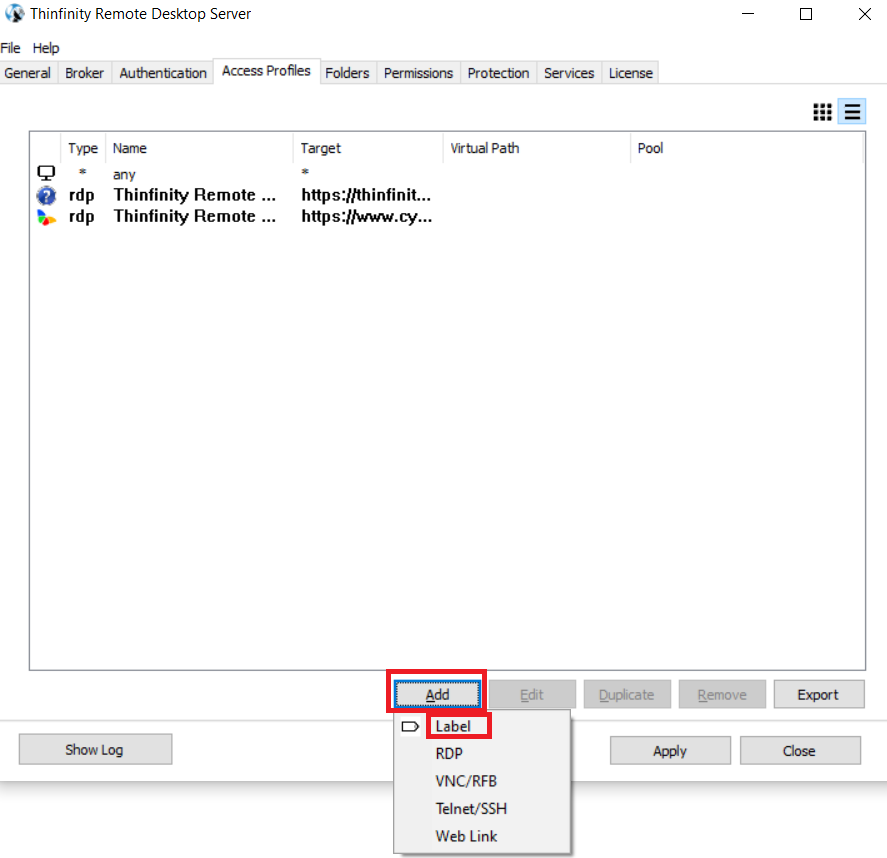Open the File menu
The width and height of the screenshot is (887, 858).
[x=10, y=47]
